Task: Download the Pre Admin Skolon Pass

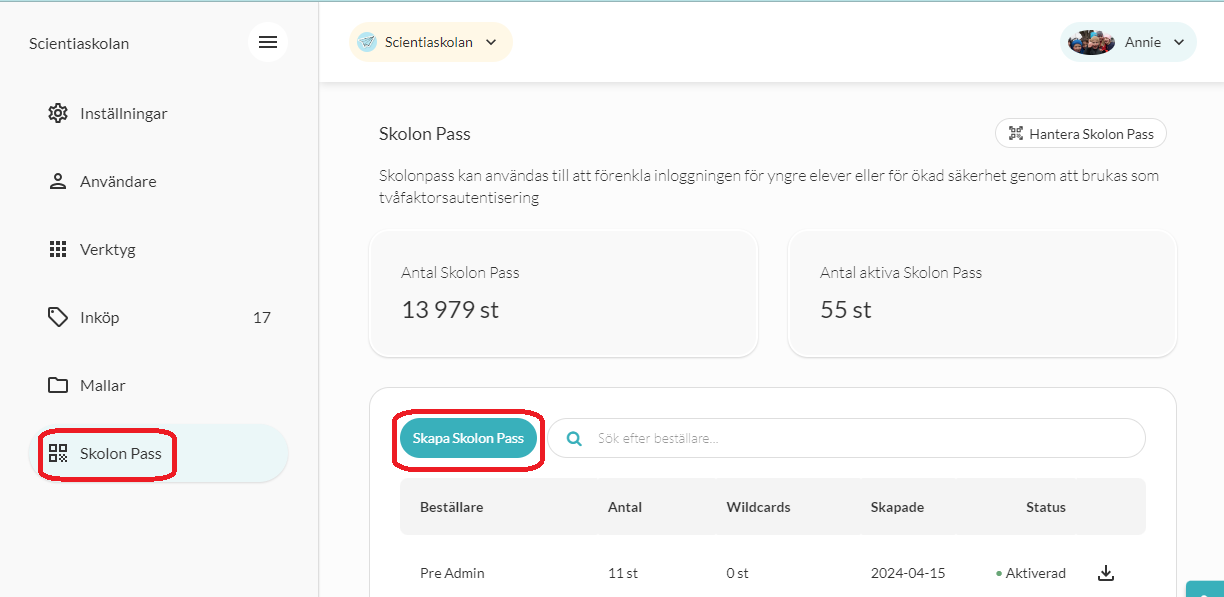Action: click(x=1105, y=573)
